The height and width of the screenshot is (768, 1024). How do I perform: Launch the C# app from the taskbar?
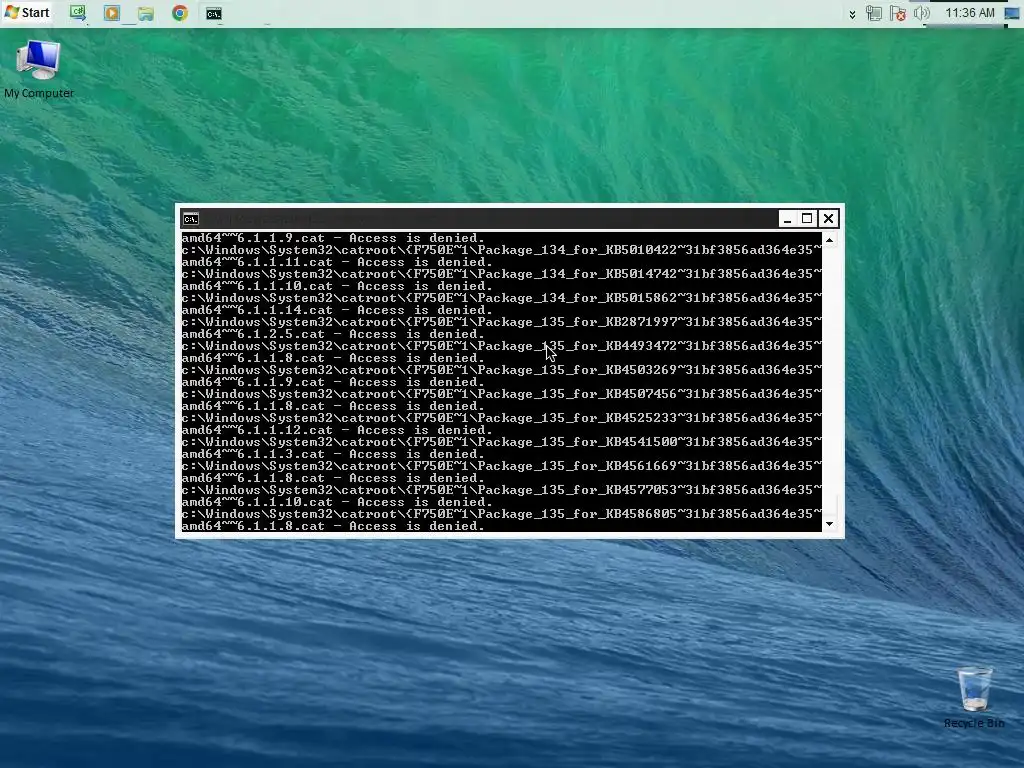click(x=78, y=13)
